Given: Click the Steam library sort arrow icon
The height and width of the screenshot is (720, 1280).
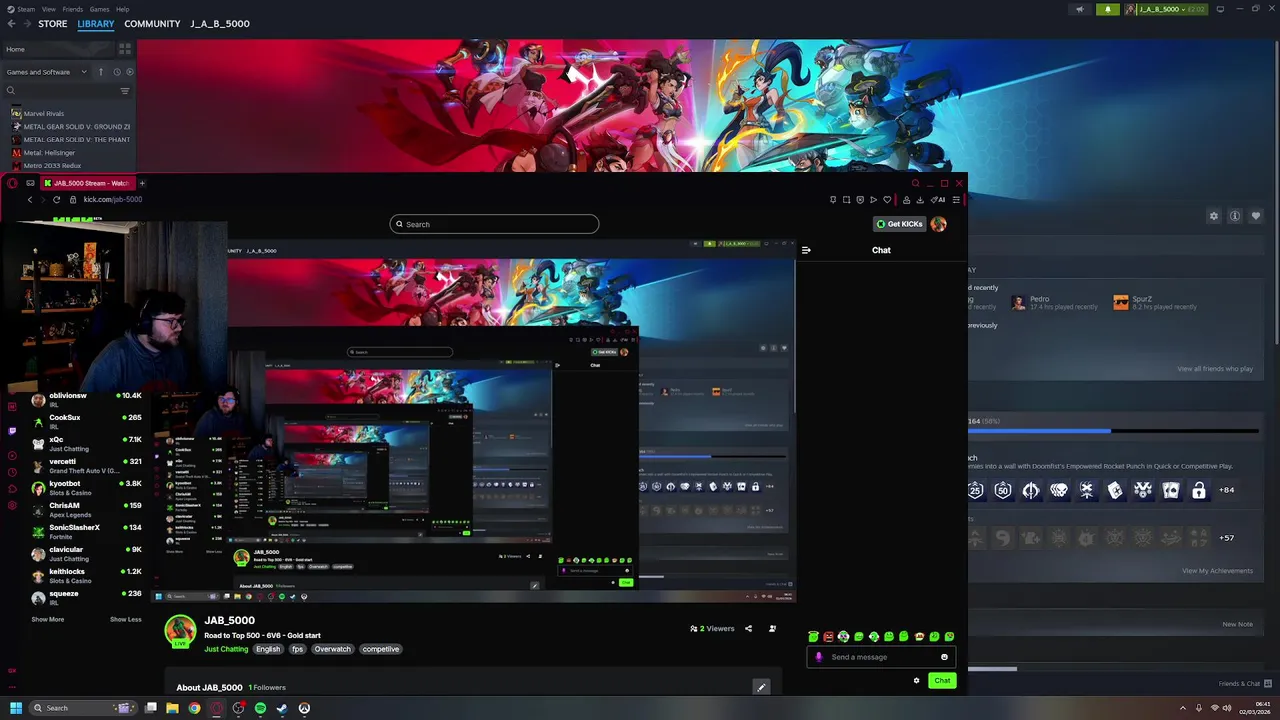Looking at the screenshot, I should click(101, 72).
